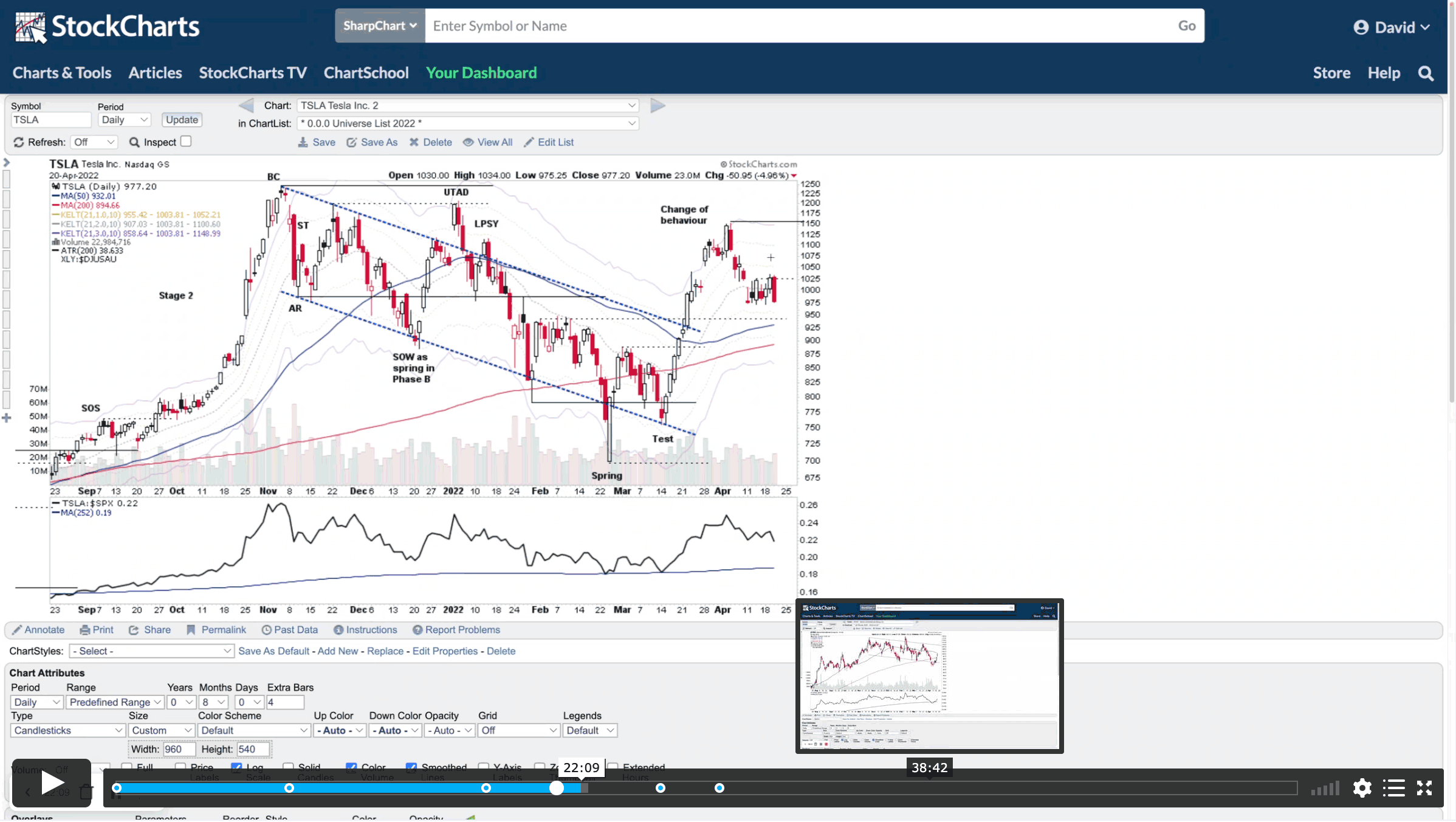This screenshot has height=822, width=1456.
Task: Uncheck Color Volume checkbox
Action: point(351,767)
